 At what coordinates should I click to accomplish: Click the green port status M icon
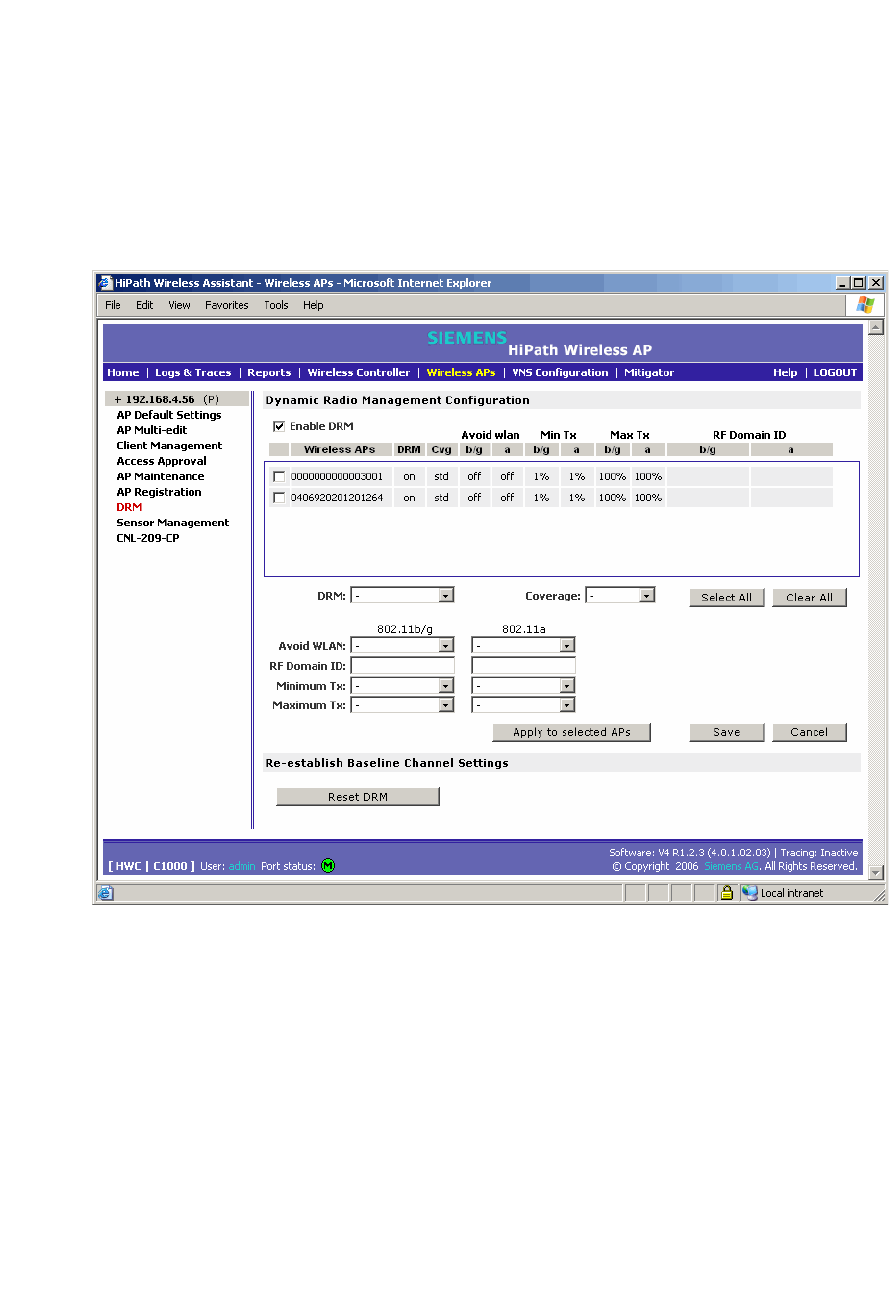[x=328, y=865]
